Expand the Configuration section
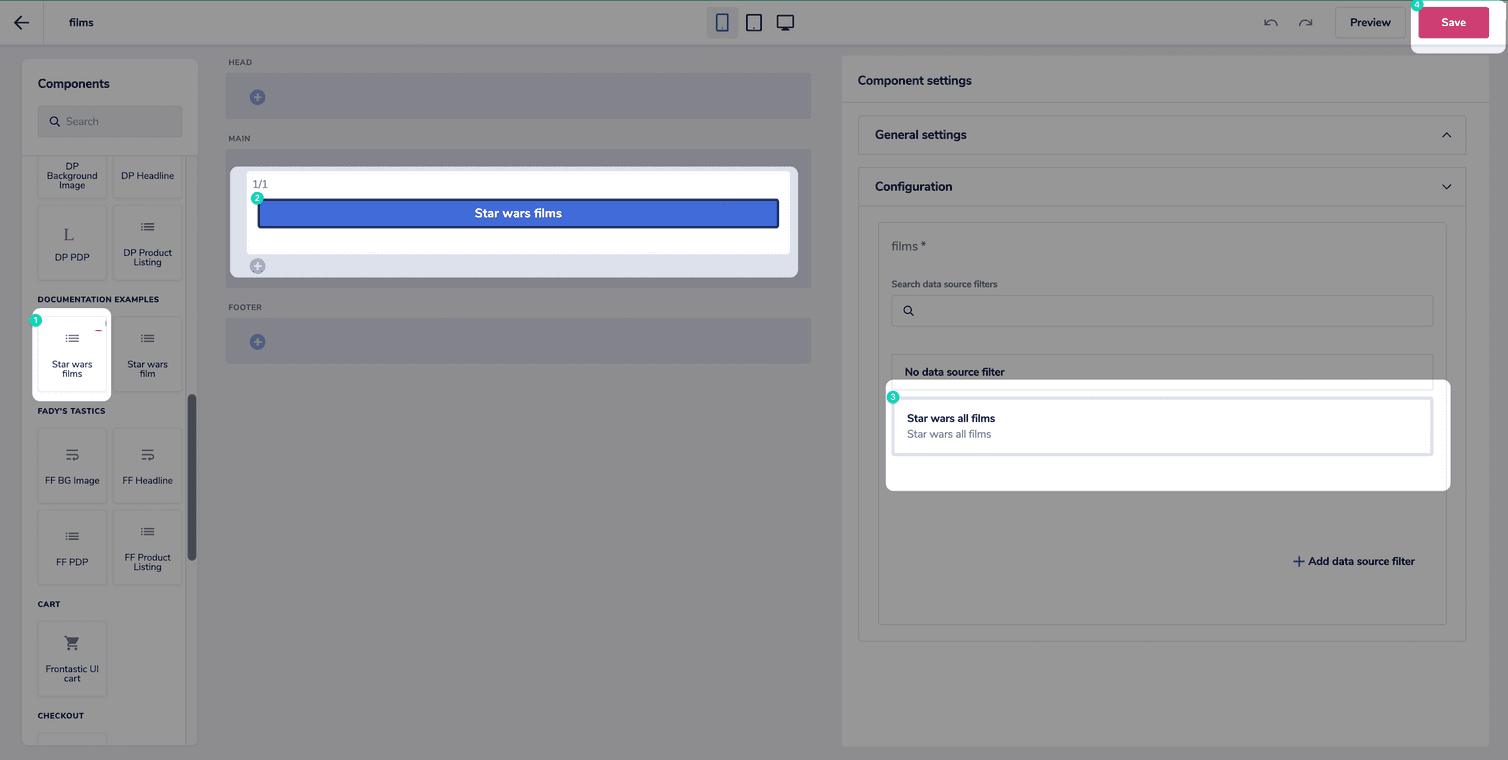Screen dimensions: 1508x760 click(1161, 186)
